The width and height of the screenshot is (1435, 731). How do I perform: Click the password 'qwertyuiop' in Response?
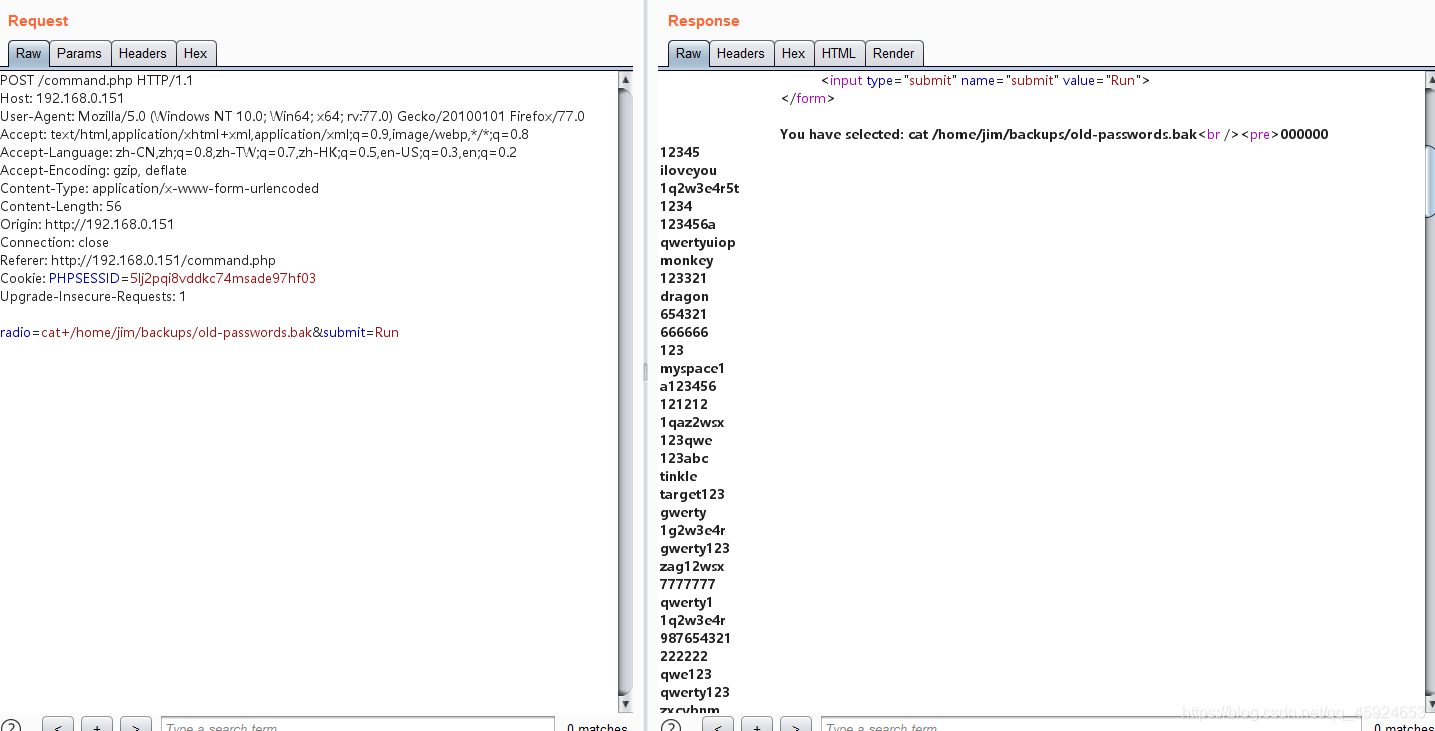pyautogui.click(x=697, y=242)
